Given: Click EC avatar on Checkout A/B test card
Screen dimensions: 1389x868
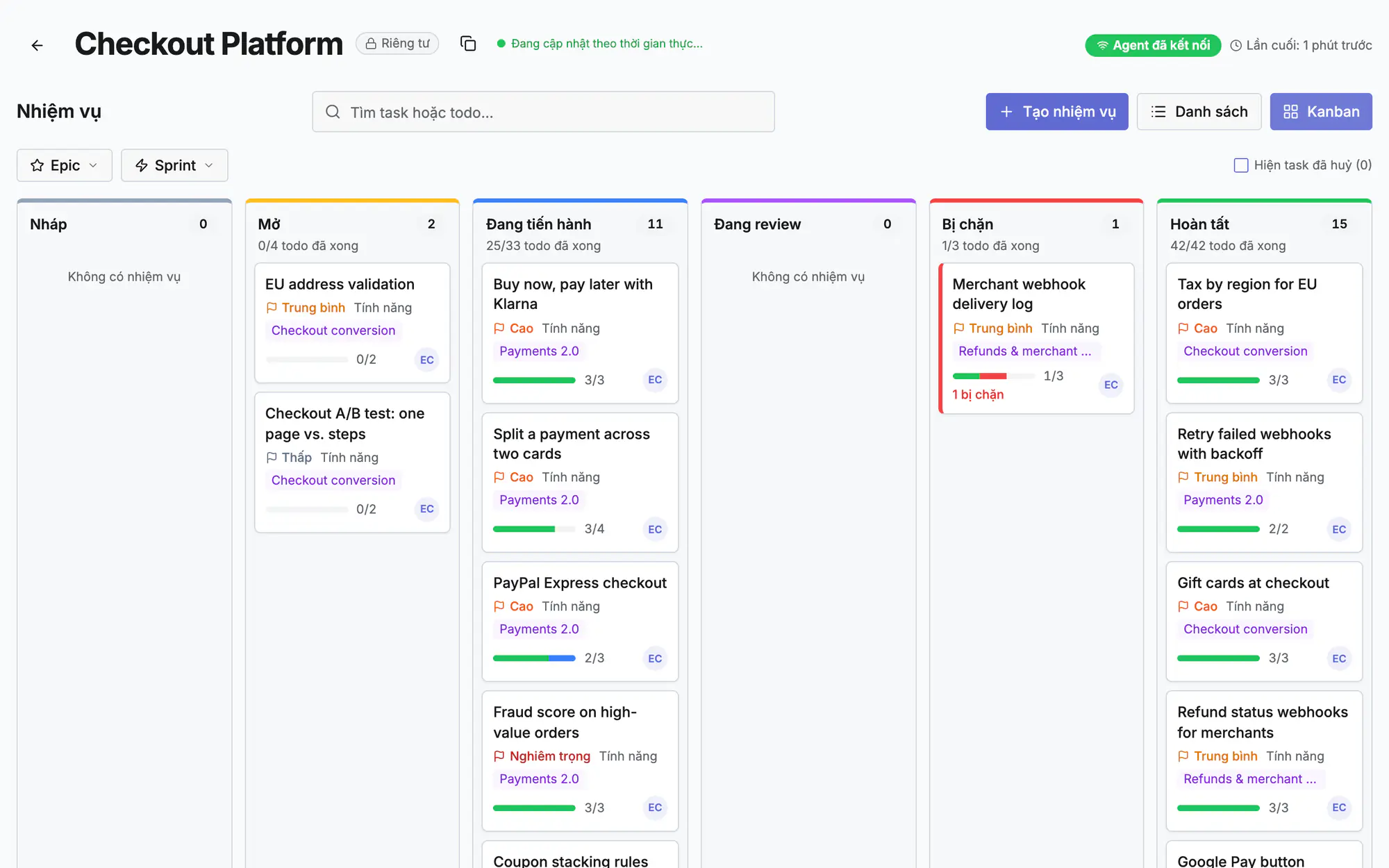Looking at the screenshot, I should coord(427,509).
